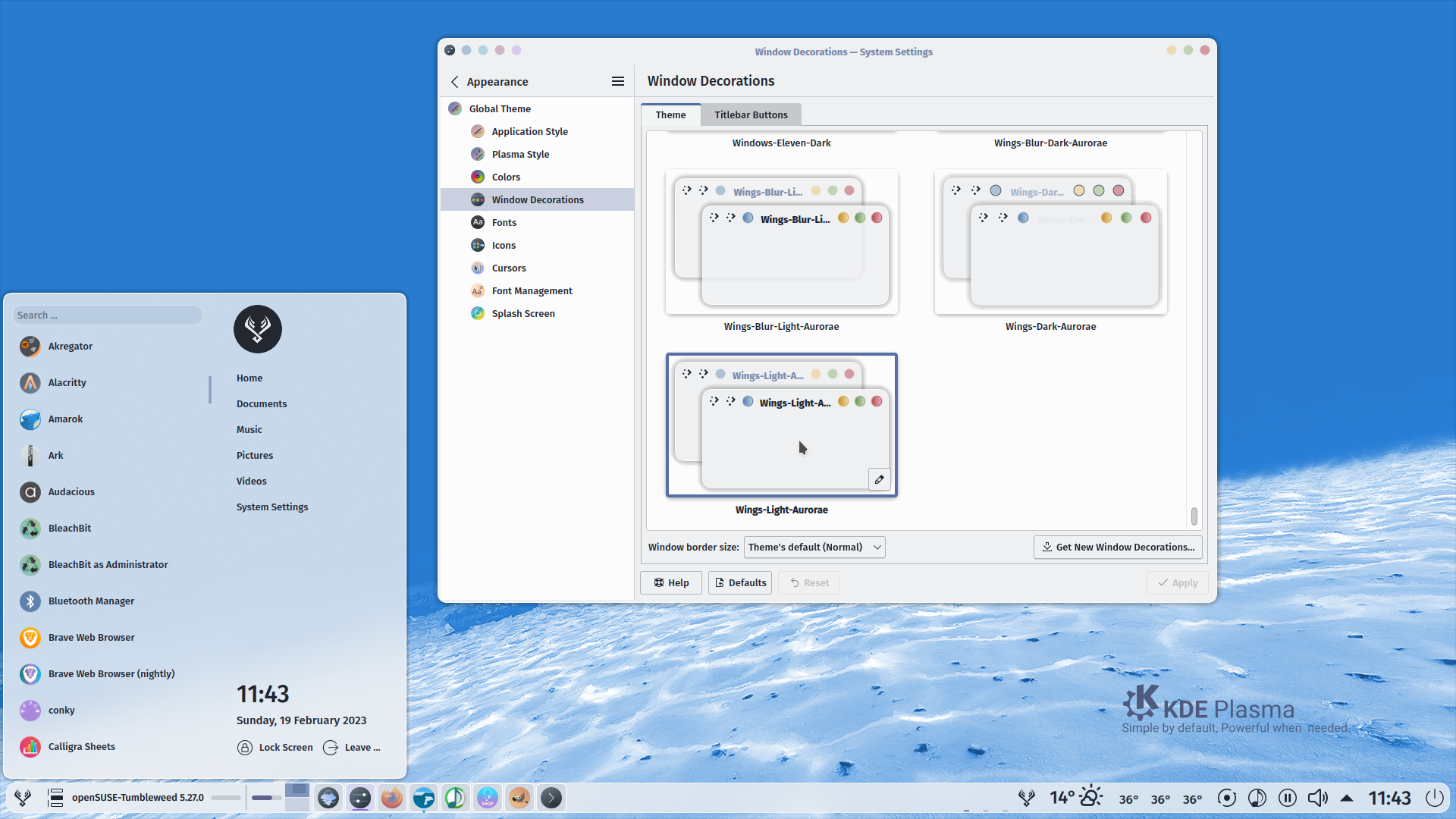Open Application Style in sidebar

pyautogui.click(x=537, y=131)
